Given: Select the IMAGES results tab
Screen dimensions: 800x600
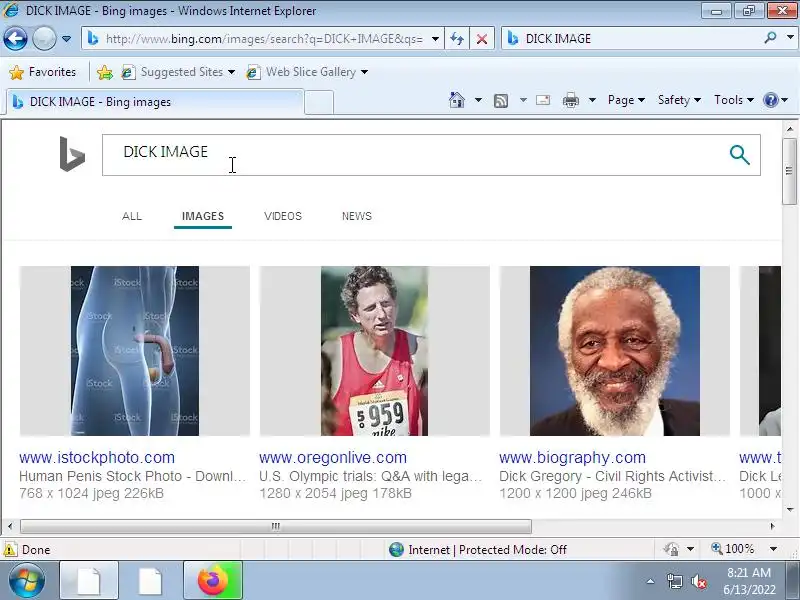Looking at the screenshot, I should 203,216.
